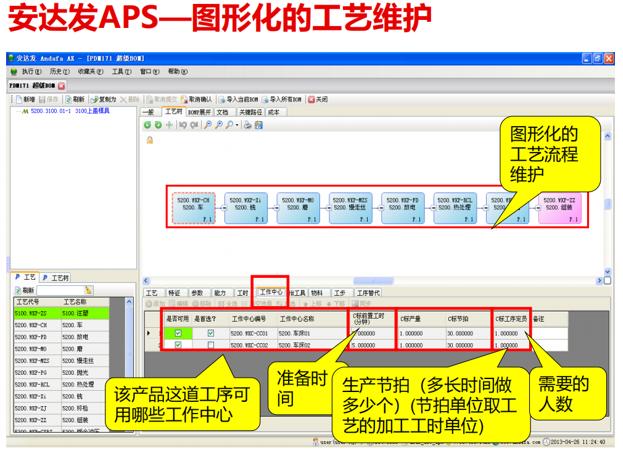Click the third magnifier zoom icon
Viewport: 623px width, 455px height.
click(229, 125)
